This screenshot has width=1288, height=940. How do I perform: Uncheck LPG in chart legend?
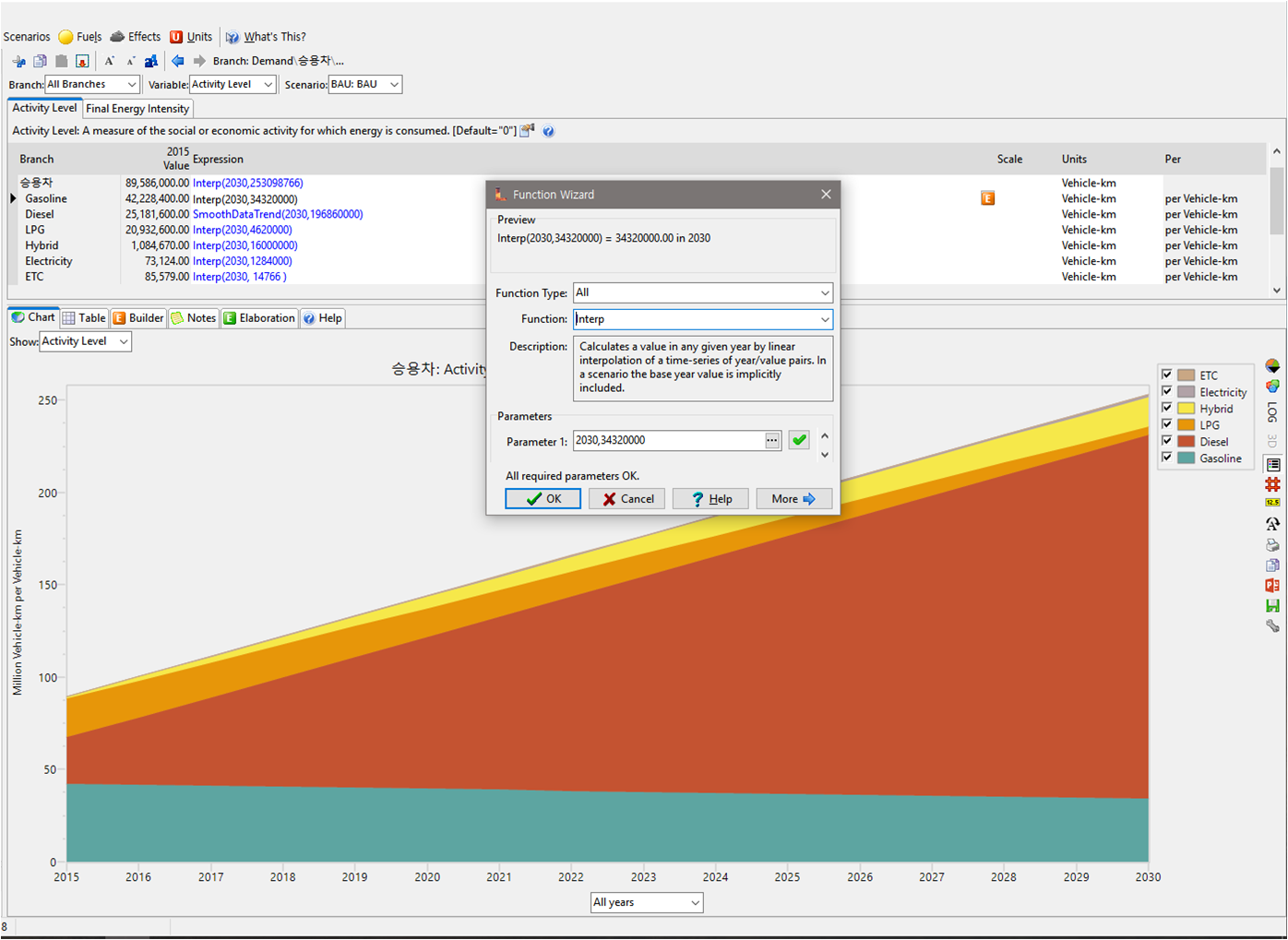click(1166, 424)
